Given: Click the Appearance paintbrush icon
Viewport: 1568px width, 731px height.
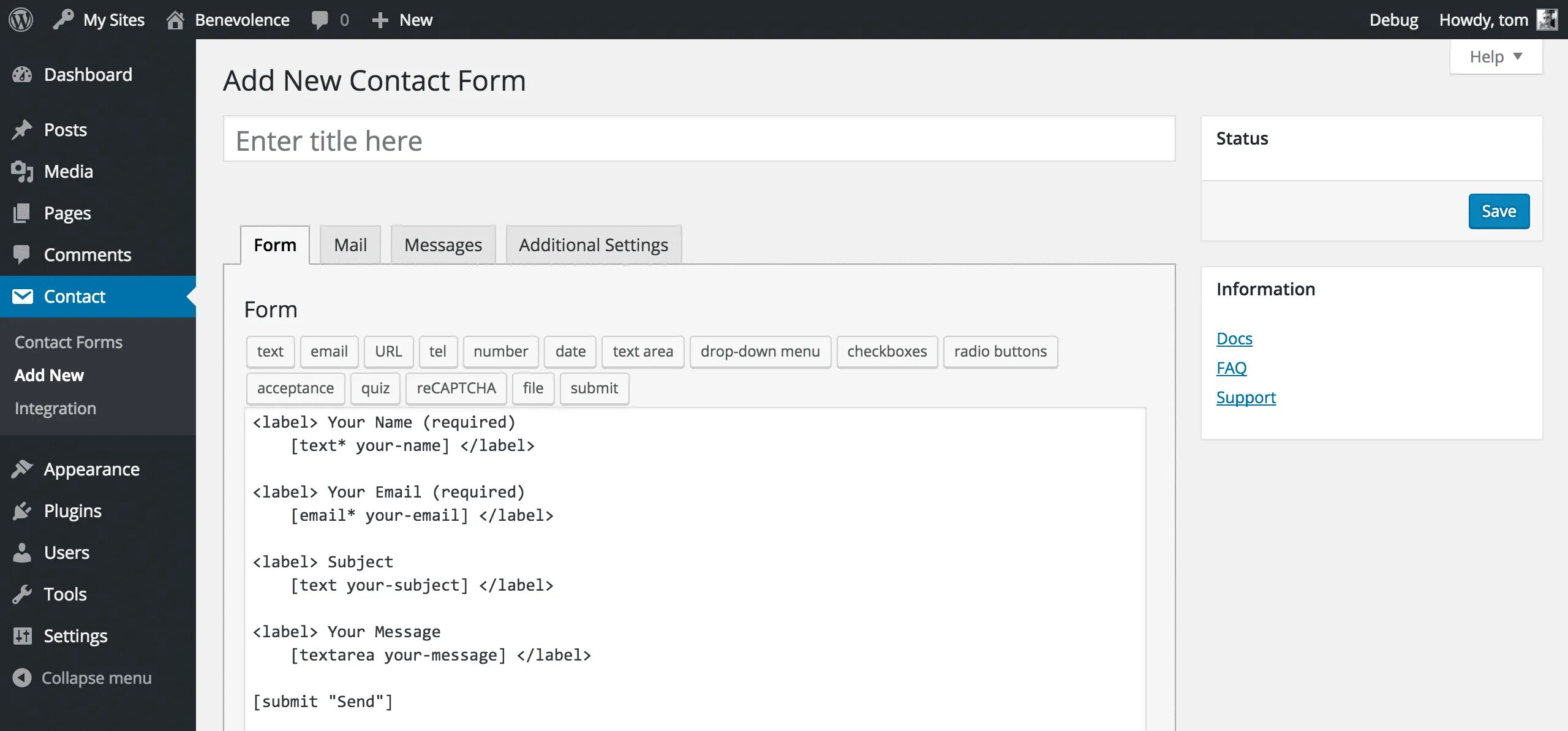Looking at the screenshot, I should pos(22,469).
